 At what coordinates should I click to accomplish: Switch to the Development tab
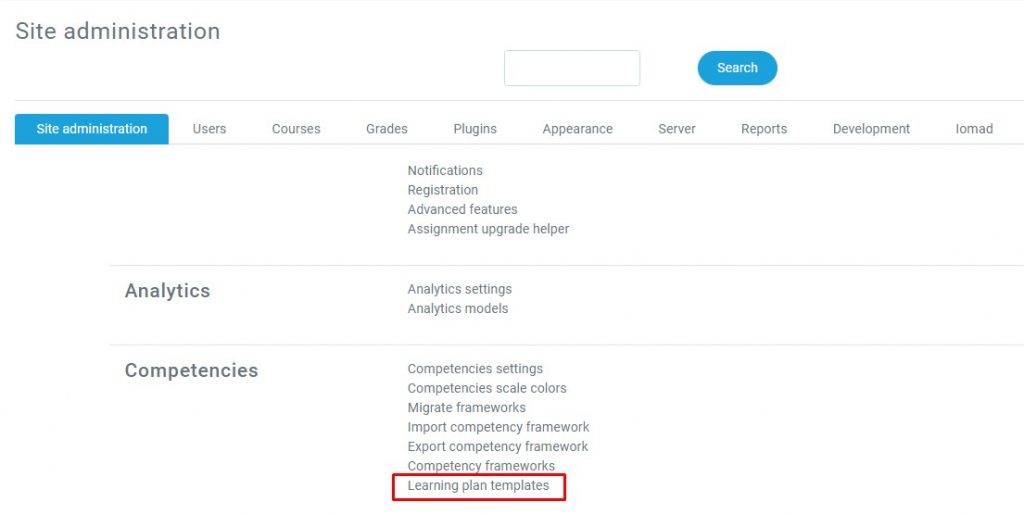871,129
